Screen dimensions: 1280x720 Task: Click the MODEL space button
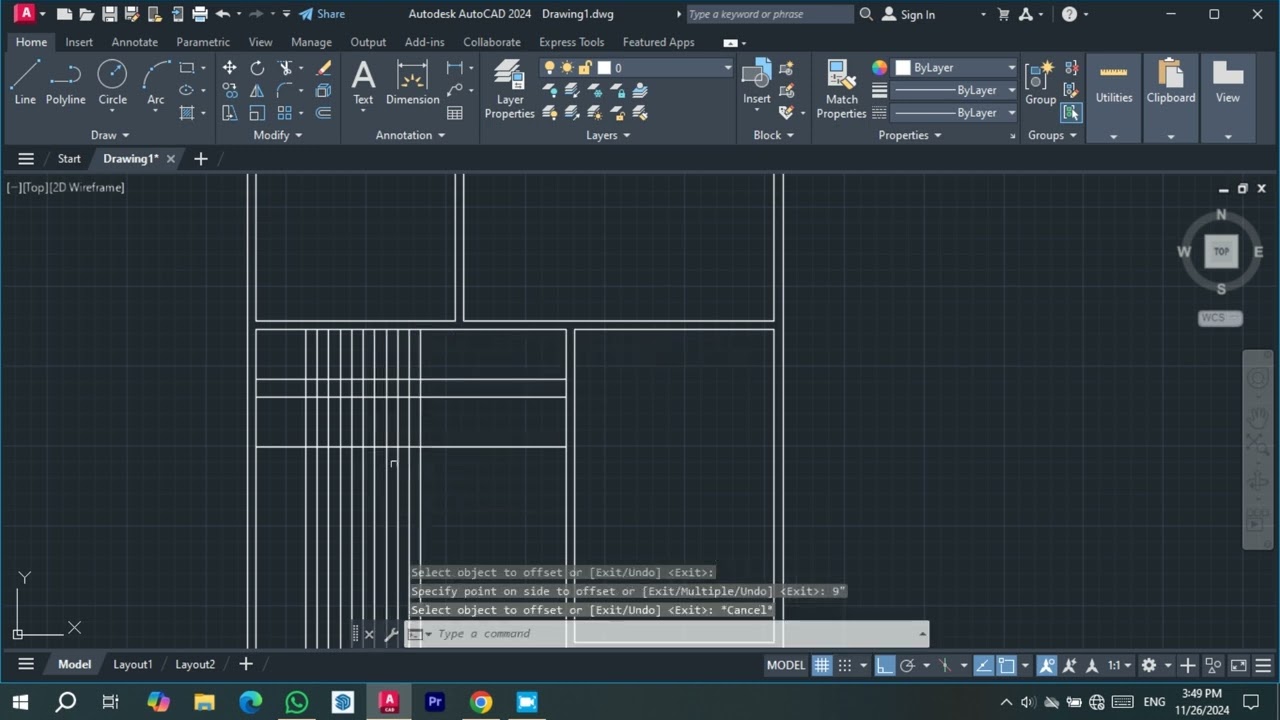[x=785, y=665]
